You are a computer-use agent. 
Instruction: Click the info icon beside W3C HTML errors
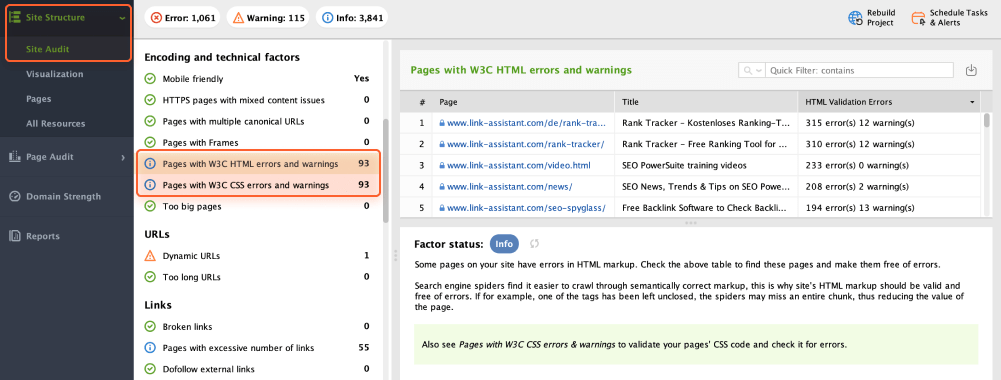pos(150,164)
